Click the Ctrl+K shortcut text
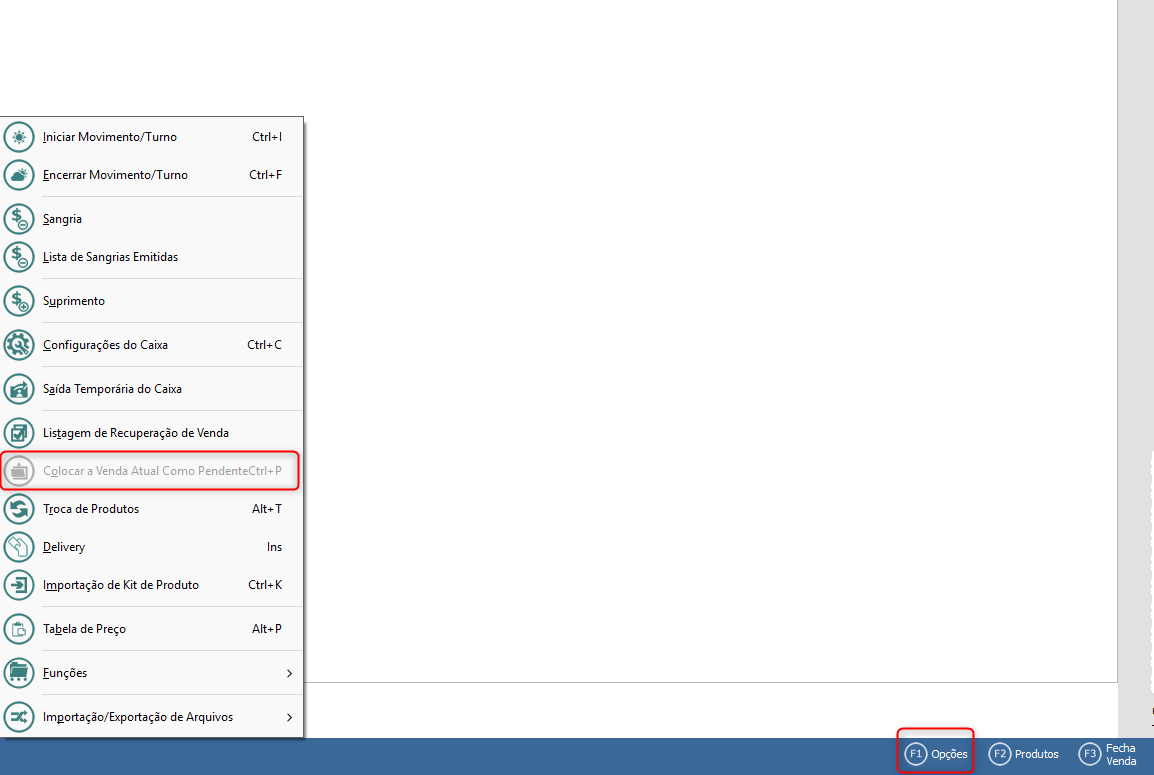Screen dimensions: 1154x775 (265, 585)
